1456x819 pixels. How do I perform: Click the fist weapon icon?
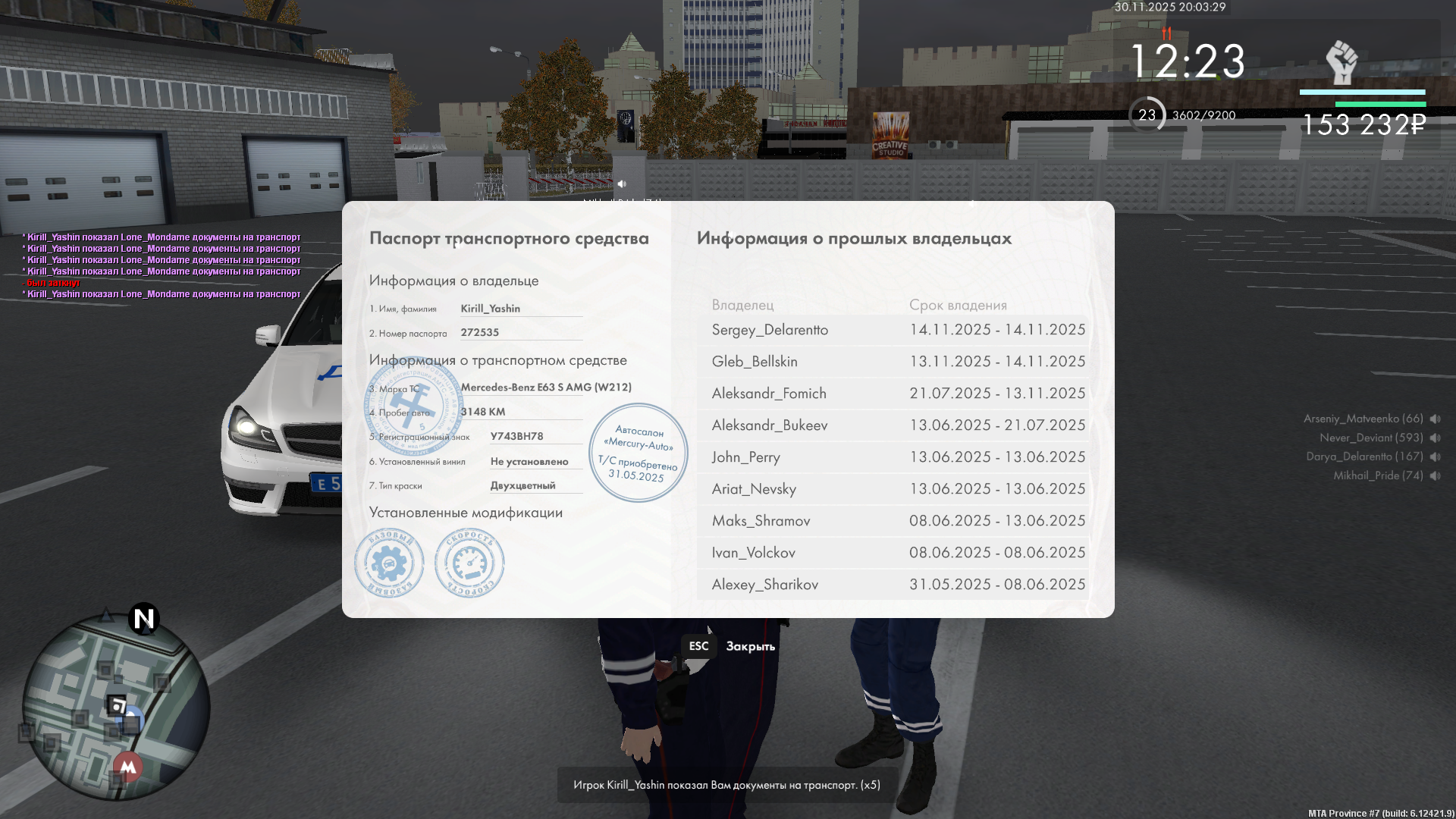pos(1341,62)
